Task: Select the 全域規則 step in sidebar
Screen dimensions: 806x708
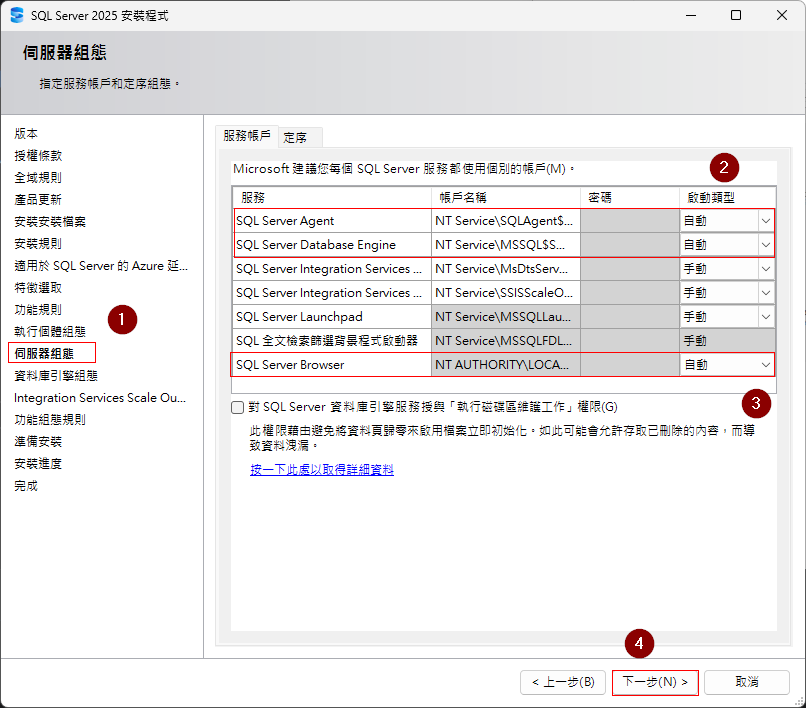Action: 38,178
